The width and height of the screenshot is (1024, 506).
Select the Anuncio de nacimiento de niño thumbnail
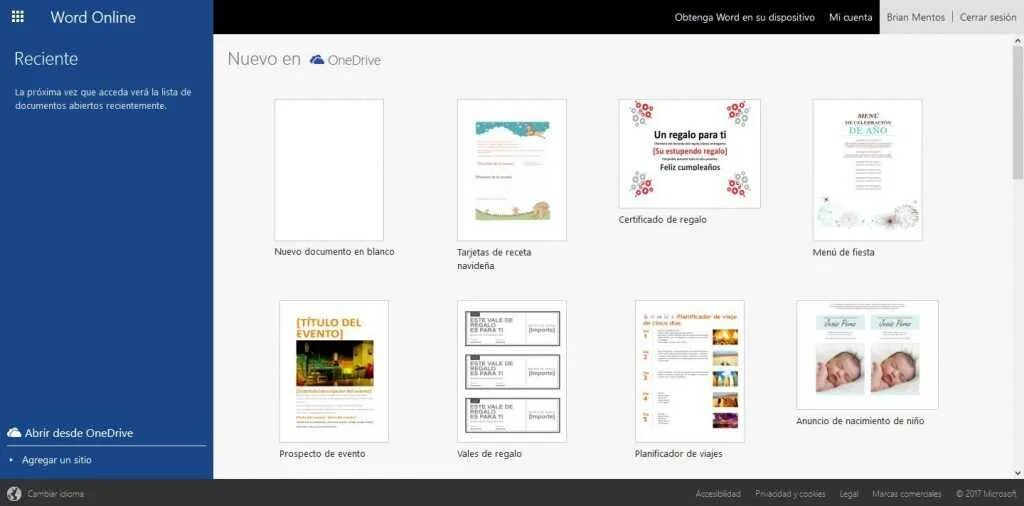point(867,355)
